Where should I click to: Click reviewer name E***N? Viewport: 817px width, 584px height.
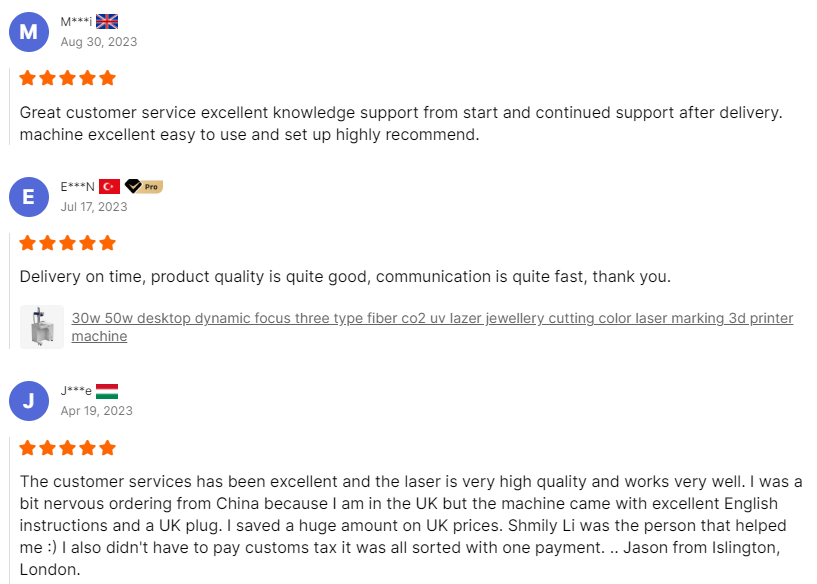pos(78,187)
